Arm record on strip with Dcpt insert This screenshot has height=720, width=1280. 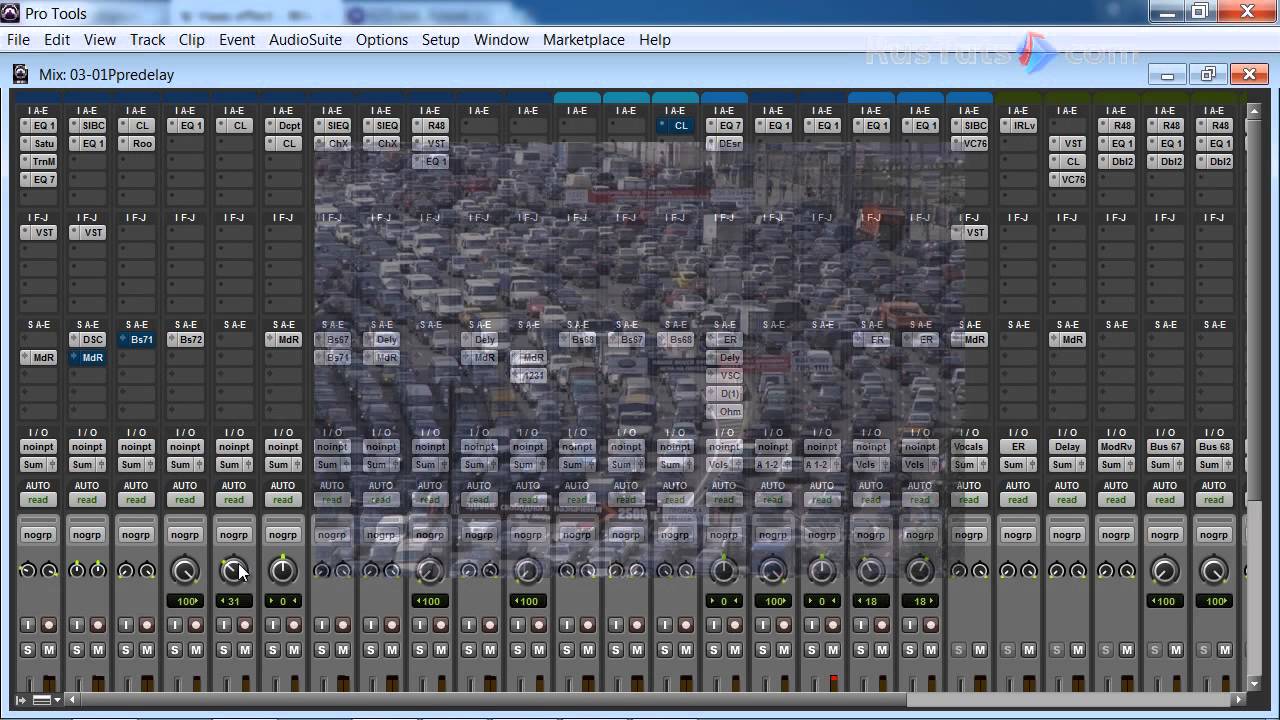click(x=293, y=625)
